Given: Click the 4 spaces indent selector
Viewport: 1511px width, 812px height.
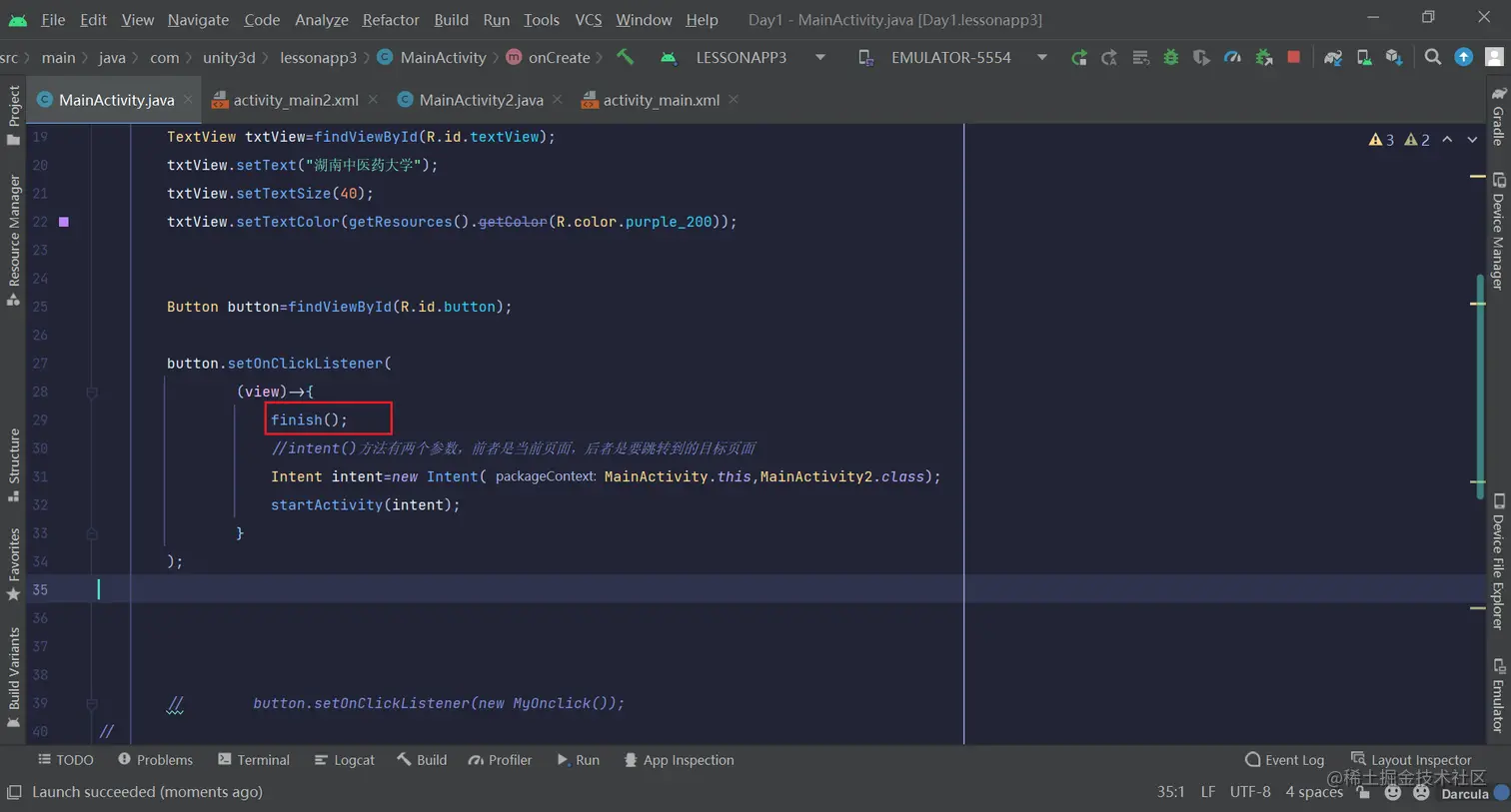Looking at the screenshot, I should pos(1314,792).
